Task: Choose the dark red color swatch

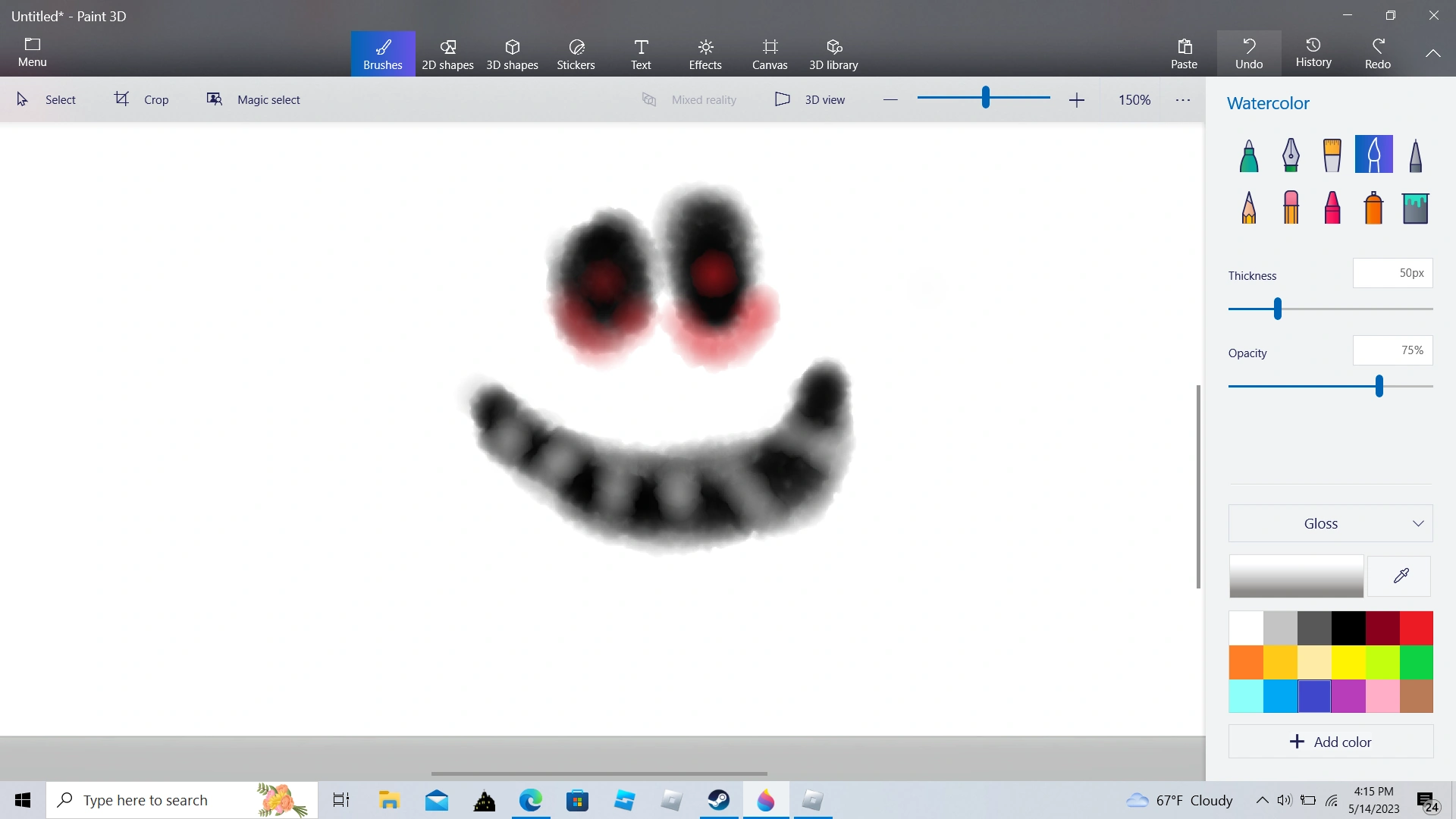Action: 1382,628
